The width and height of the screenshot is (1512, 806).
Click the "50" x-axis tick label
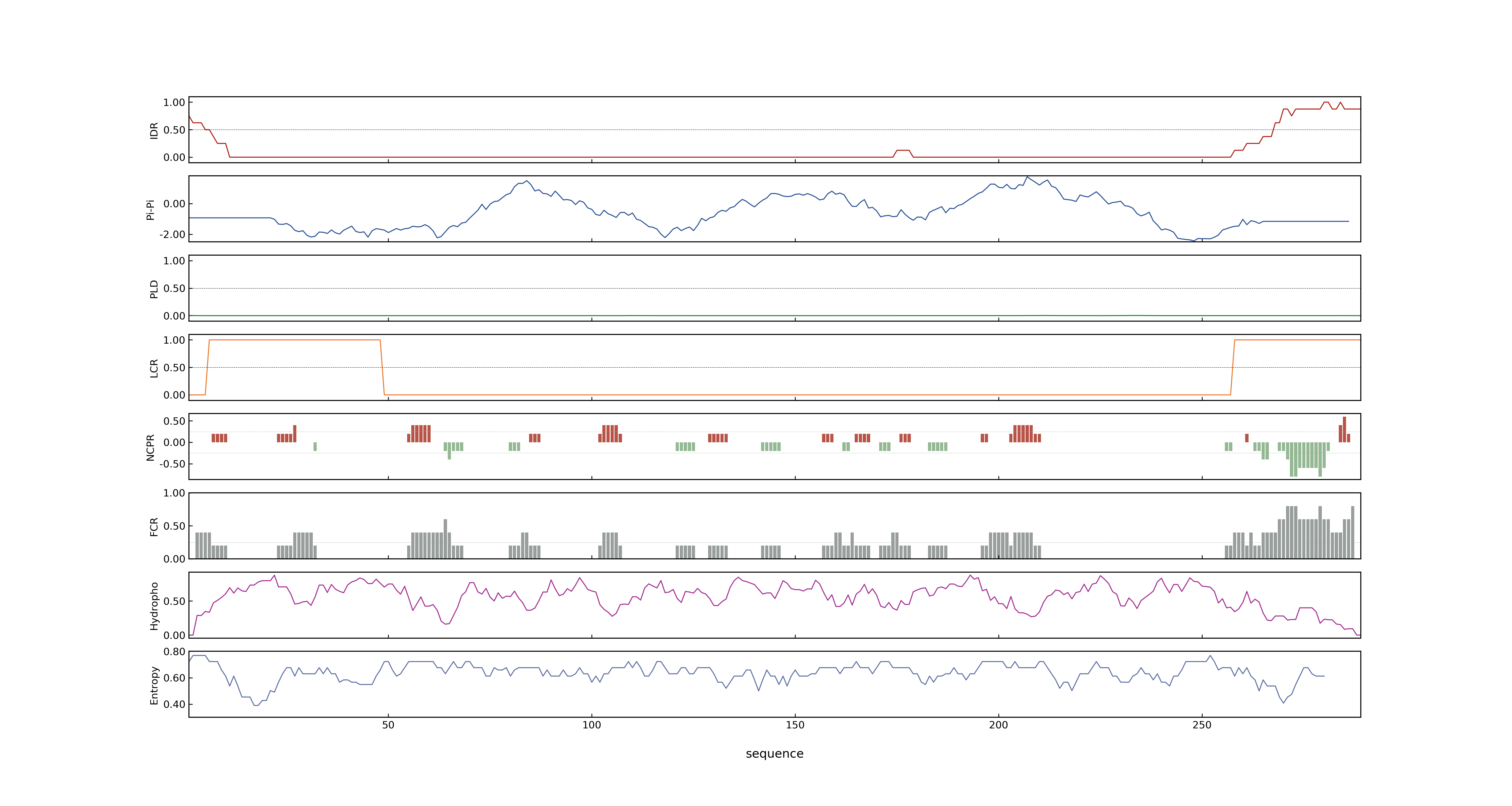pos(388,725)
